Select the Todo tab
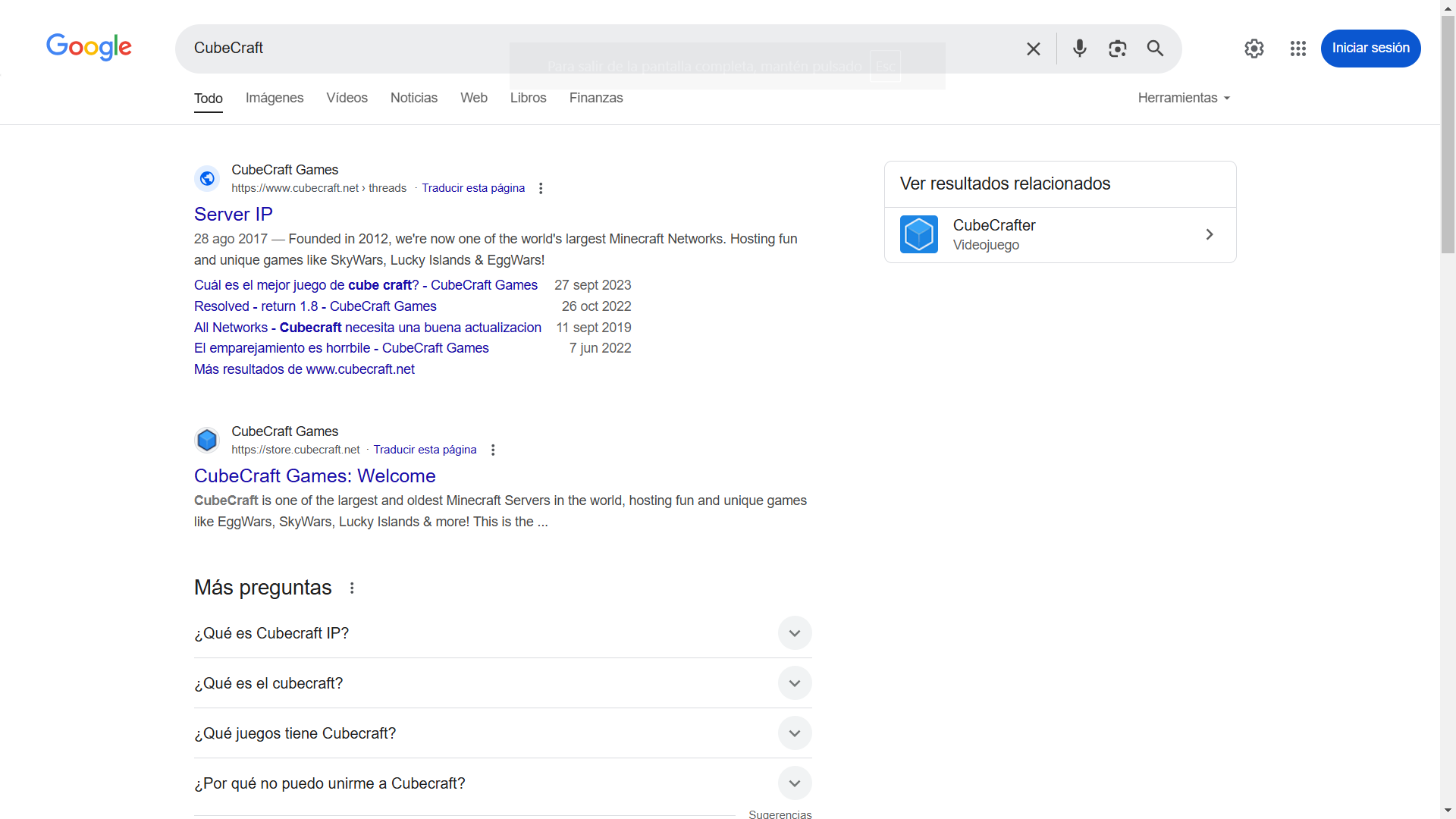Image resolution: width=1456 pixels, height=819 pixels. 209,99
